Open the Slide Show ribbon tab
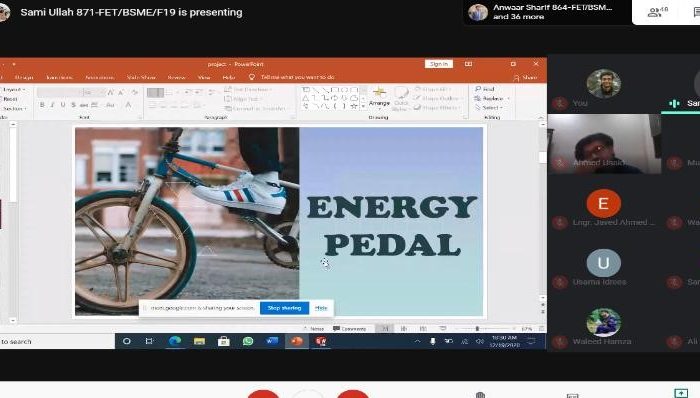700x398 pixels. point(141,77)
